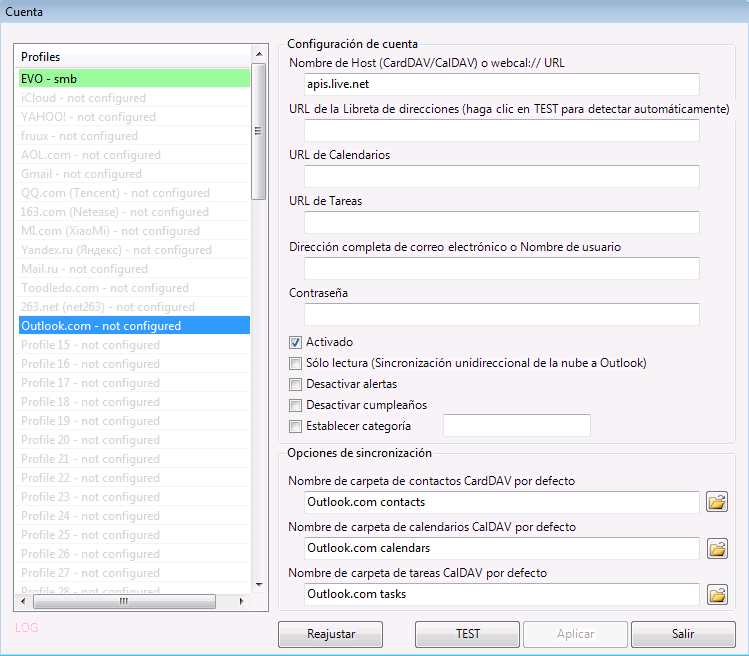The height and width of the screenshot is (656, 749).
Task: Click the profile list scroll up arrow
Action: coord(259,54)
